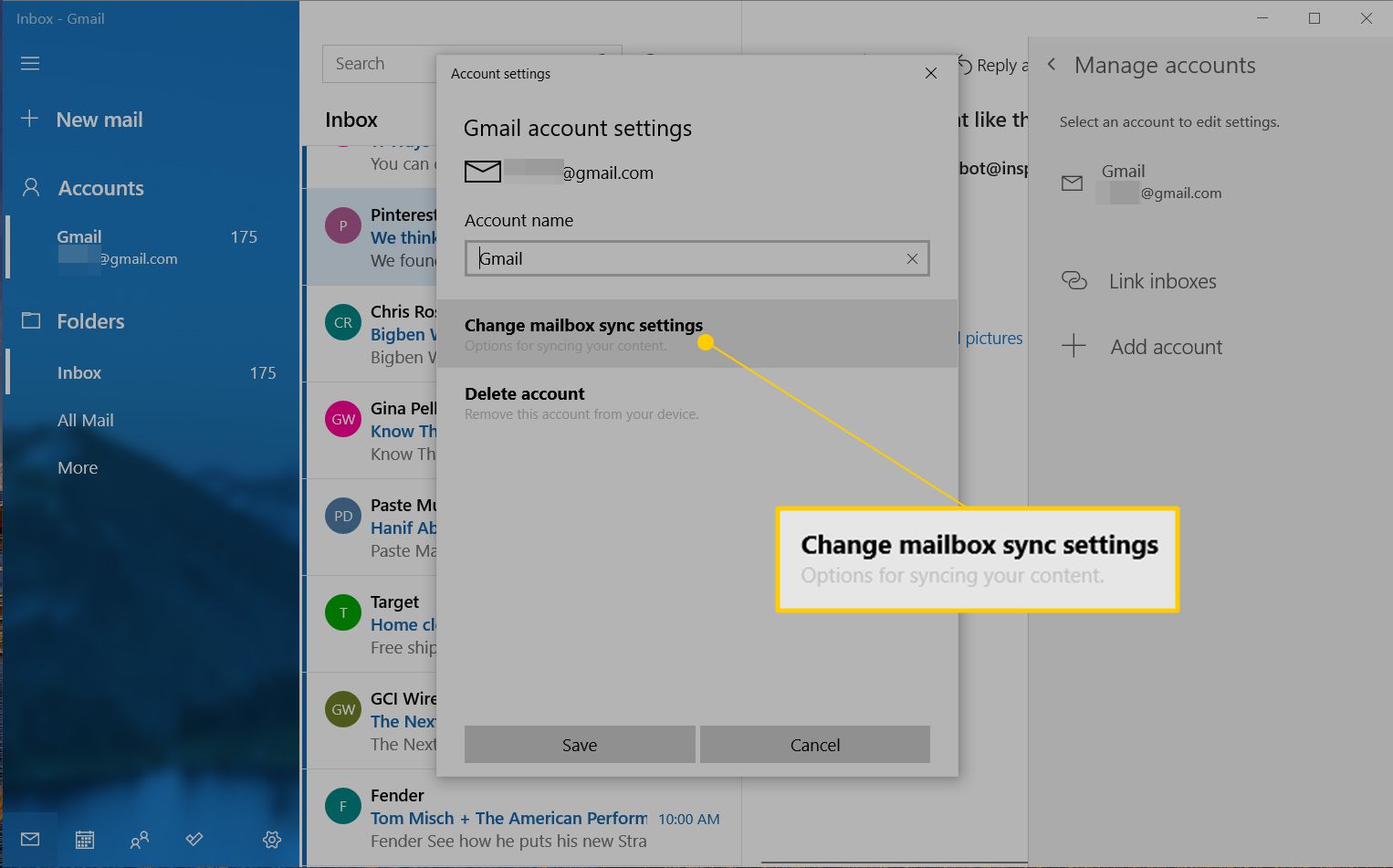1393x868 pixels.
Task: Click the Gmail envelope icon in Manage accounts
Action: [1073, 183]
